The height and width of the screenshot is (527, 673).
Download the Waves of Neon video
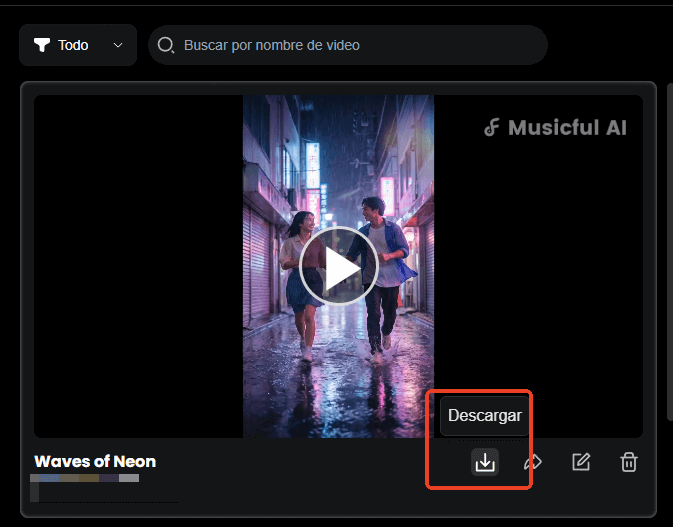point(485,462)
